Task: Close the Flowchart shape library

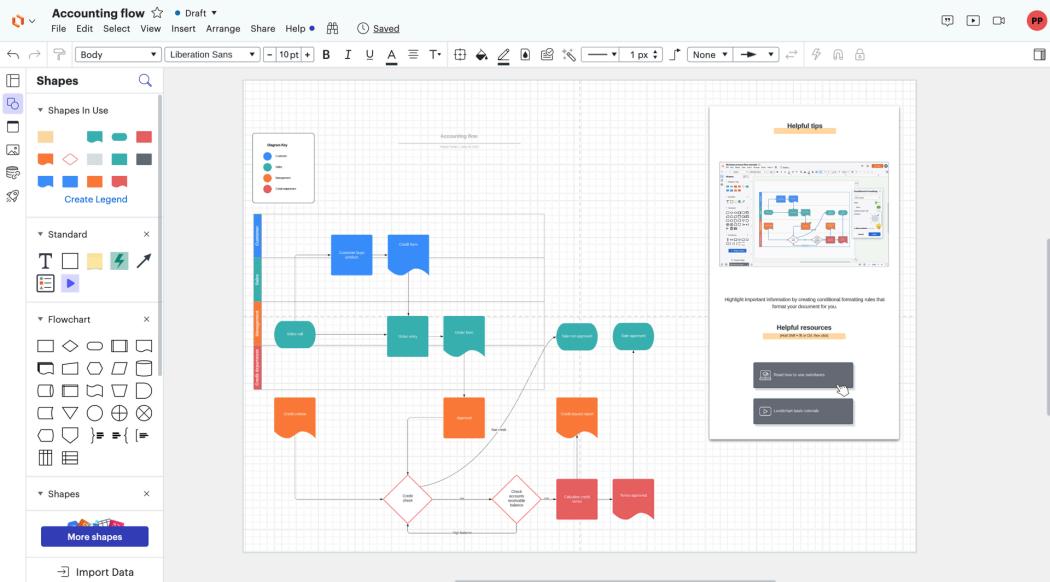Action: pos(147,319)
